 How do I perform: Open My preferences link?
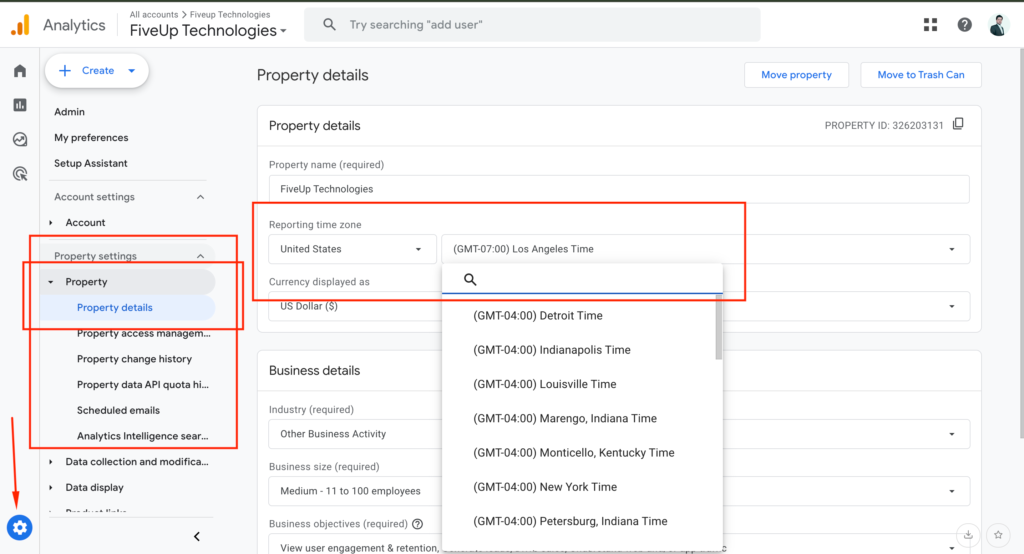pyautogui.click(x=91, y=138)
